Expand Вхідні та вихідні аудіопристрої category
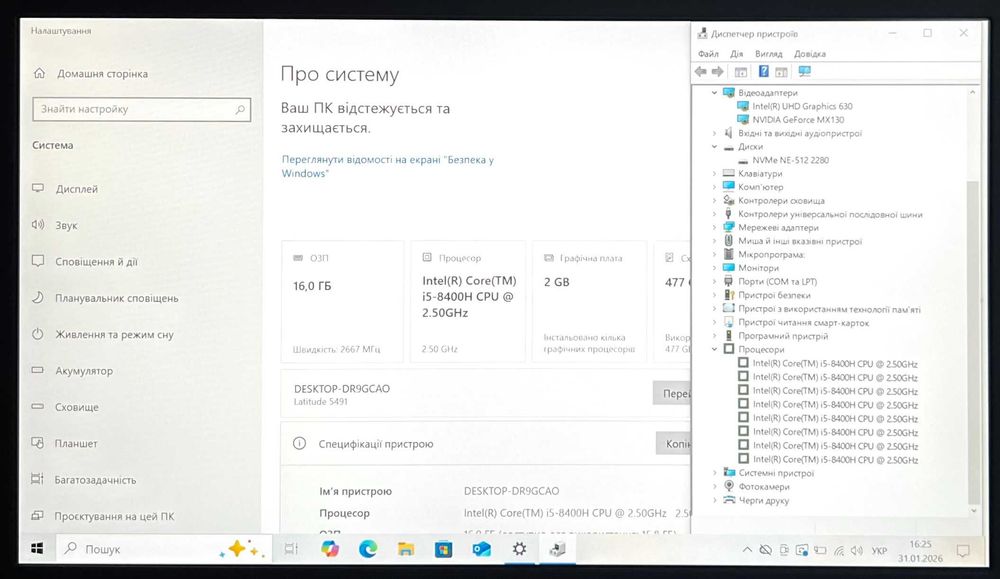Viewport: 1000px width, 579px height. coord(714,133)
